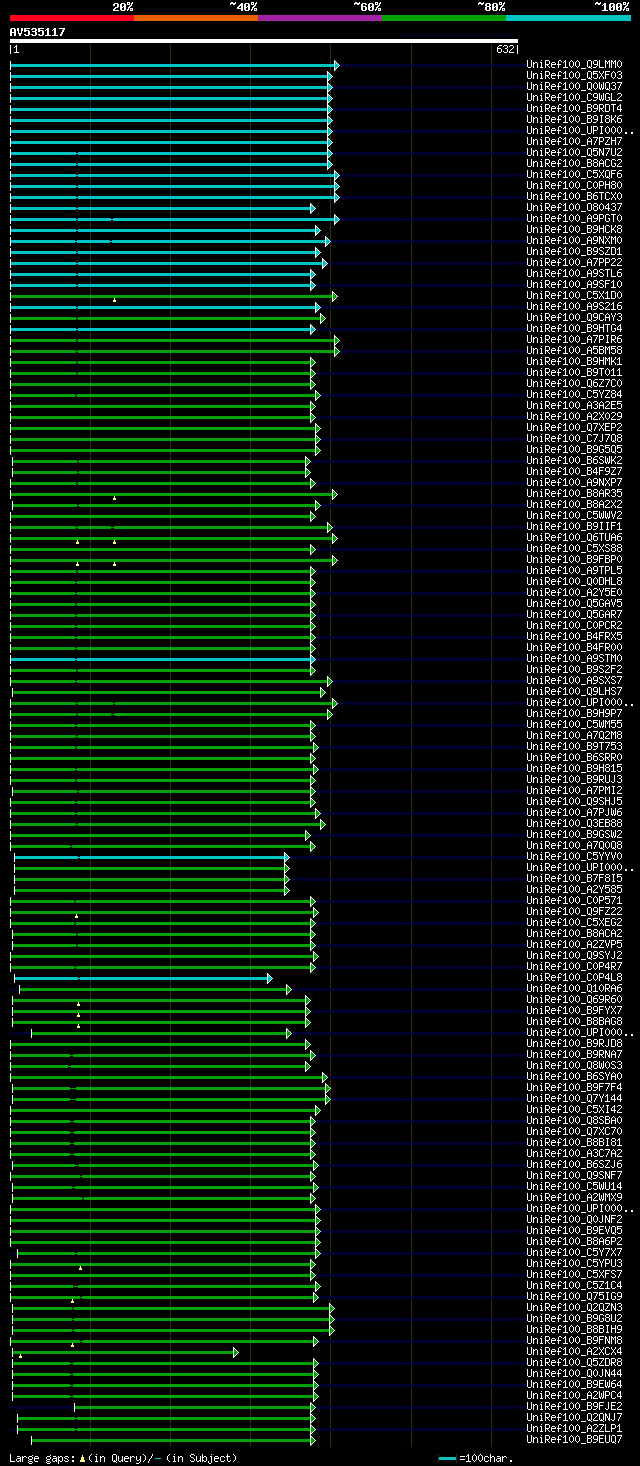Viewport: 640px width, 1466px height.
Task: Select hit label UniRef100_O80437
Action: (574, 208)
